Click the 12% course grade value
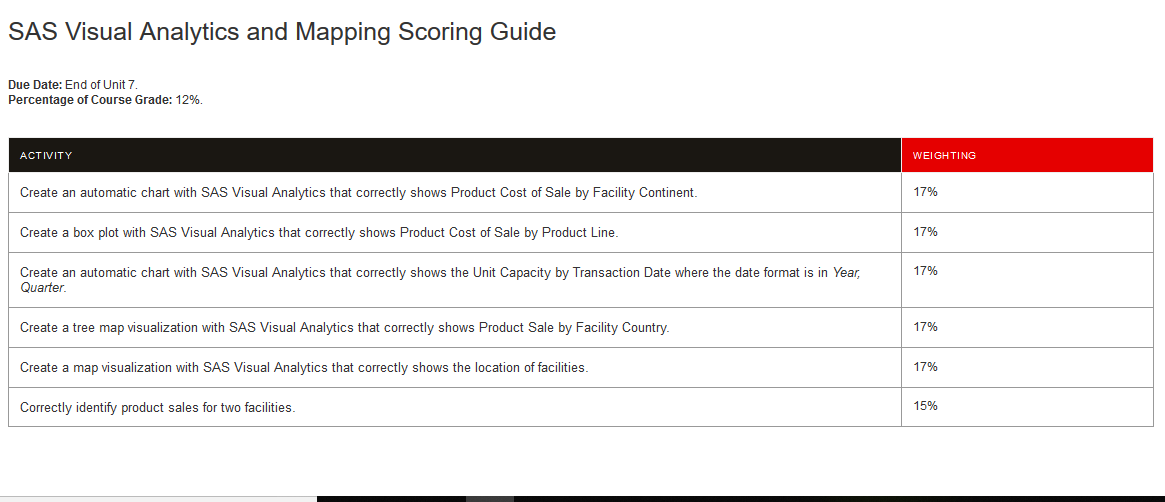 click(x=189, y=100)
